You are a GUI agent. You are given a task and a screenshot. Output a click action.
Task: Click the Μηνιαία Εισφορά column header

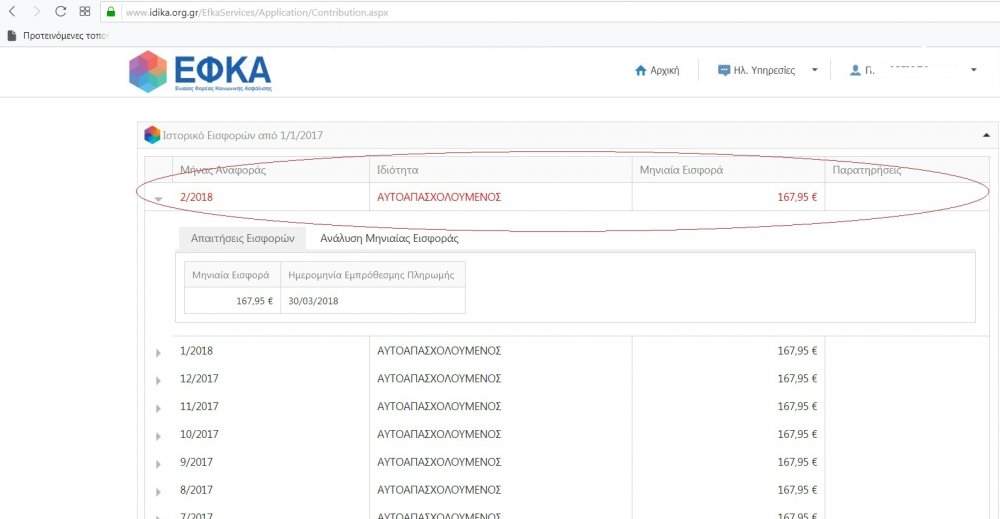pos(681,170)
